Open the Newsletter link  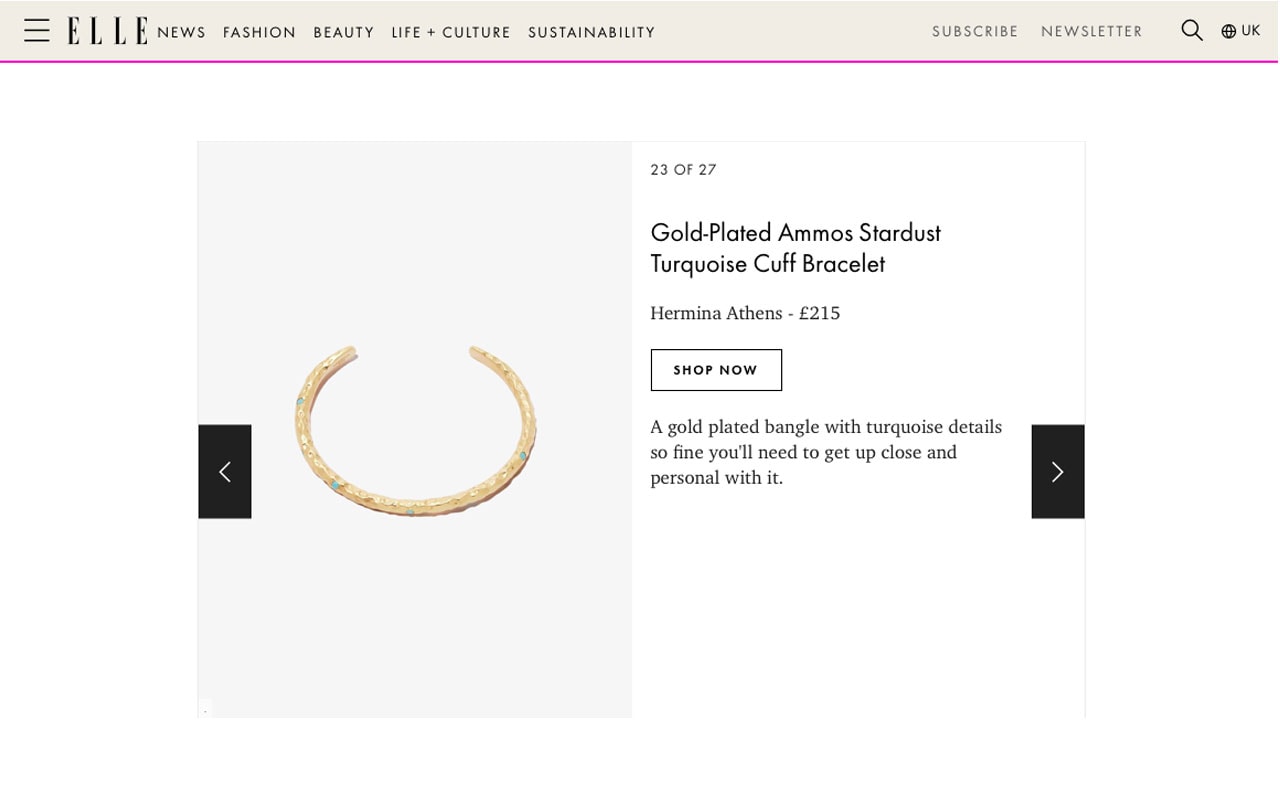[1092, 32]
